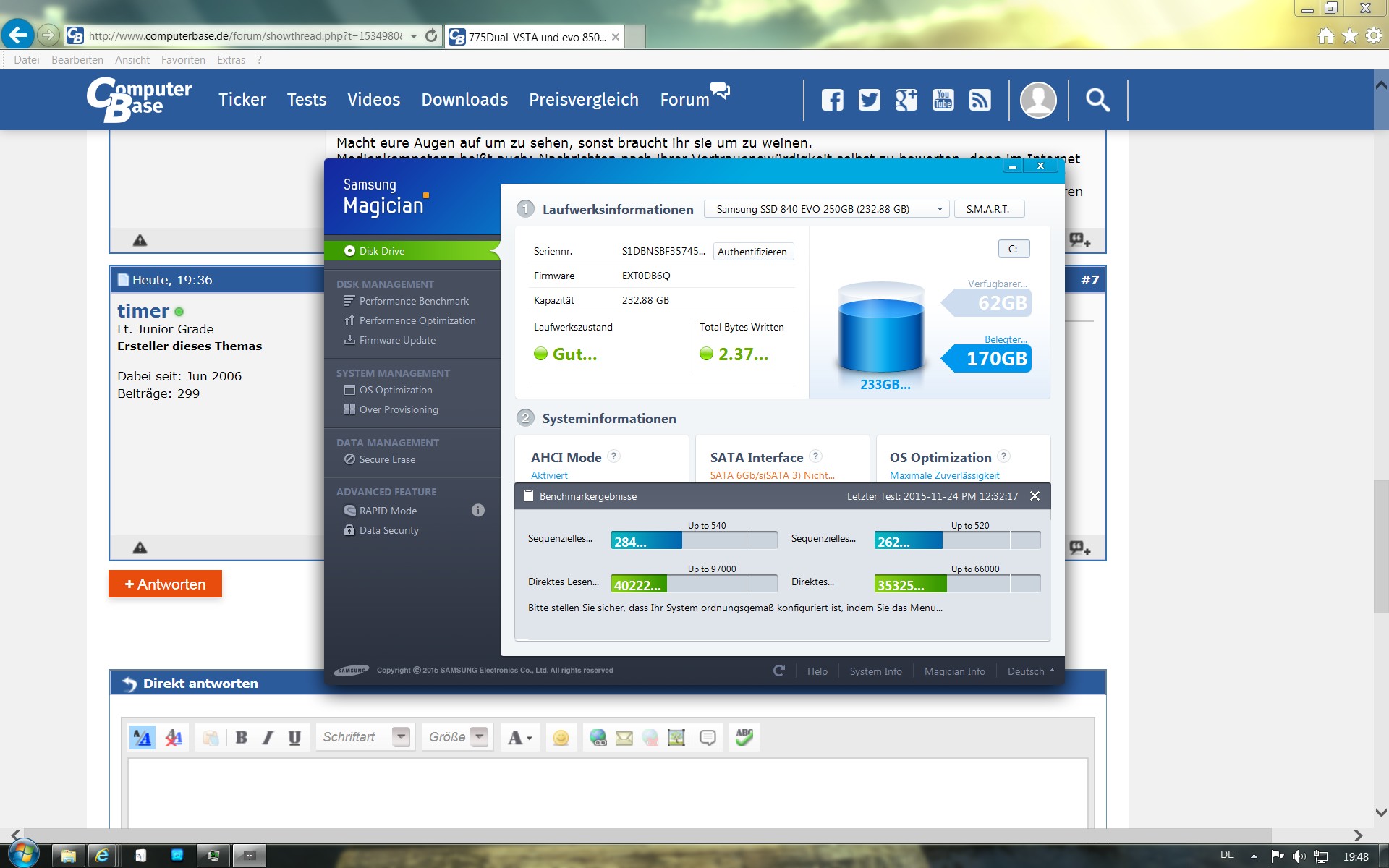Click the orange Antworten button
Screen dimensions: 1389x868
pos(165,584)
